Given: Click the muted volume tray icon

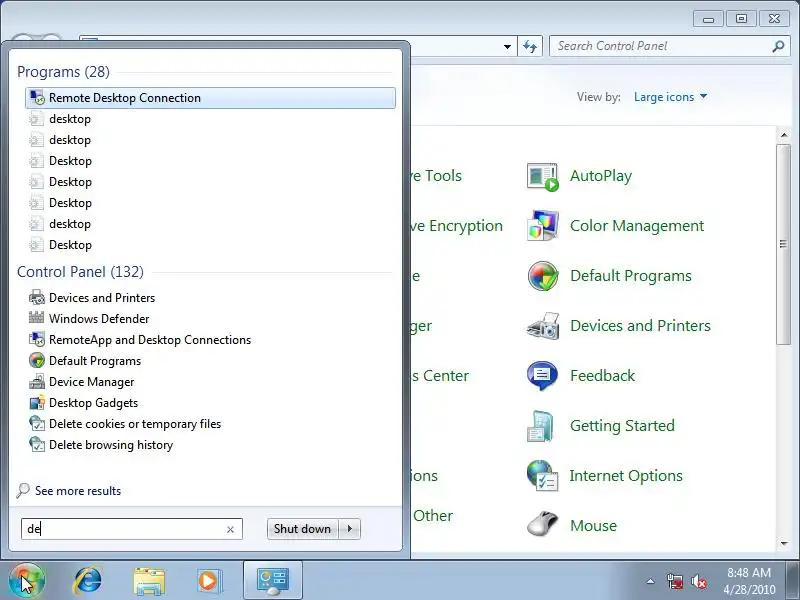Looking at the screenshot, I should point(698,581).
